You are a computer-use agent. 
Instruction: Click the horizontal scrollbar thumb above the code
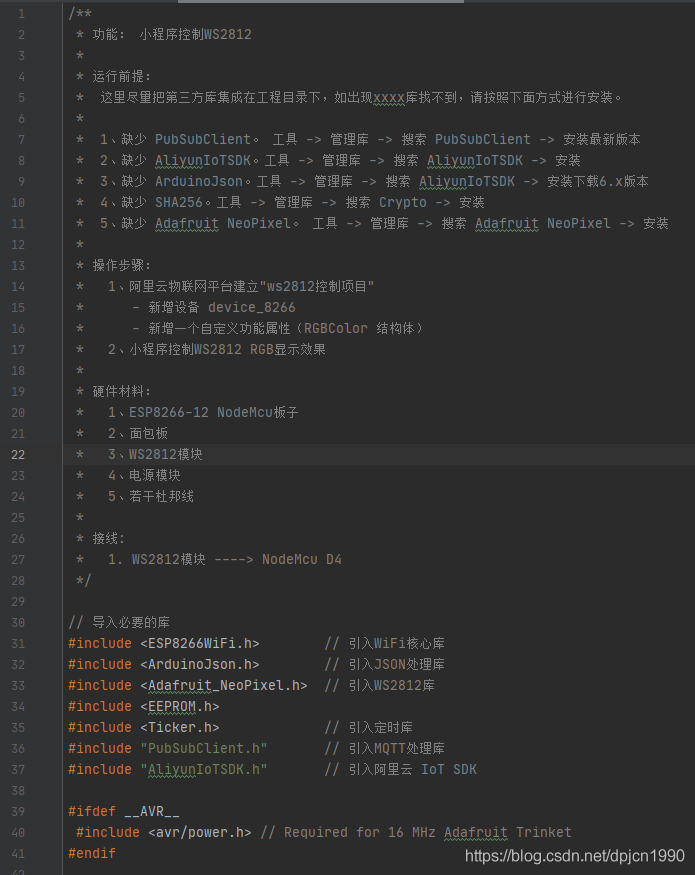(320, 2)
